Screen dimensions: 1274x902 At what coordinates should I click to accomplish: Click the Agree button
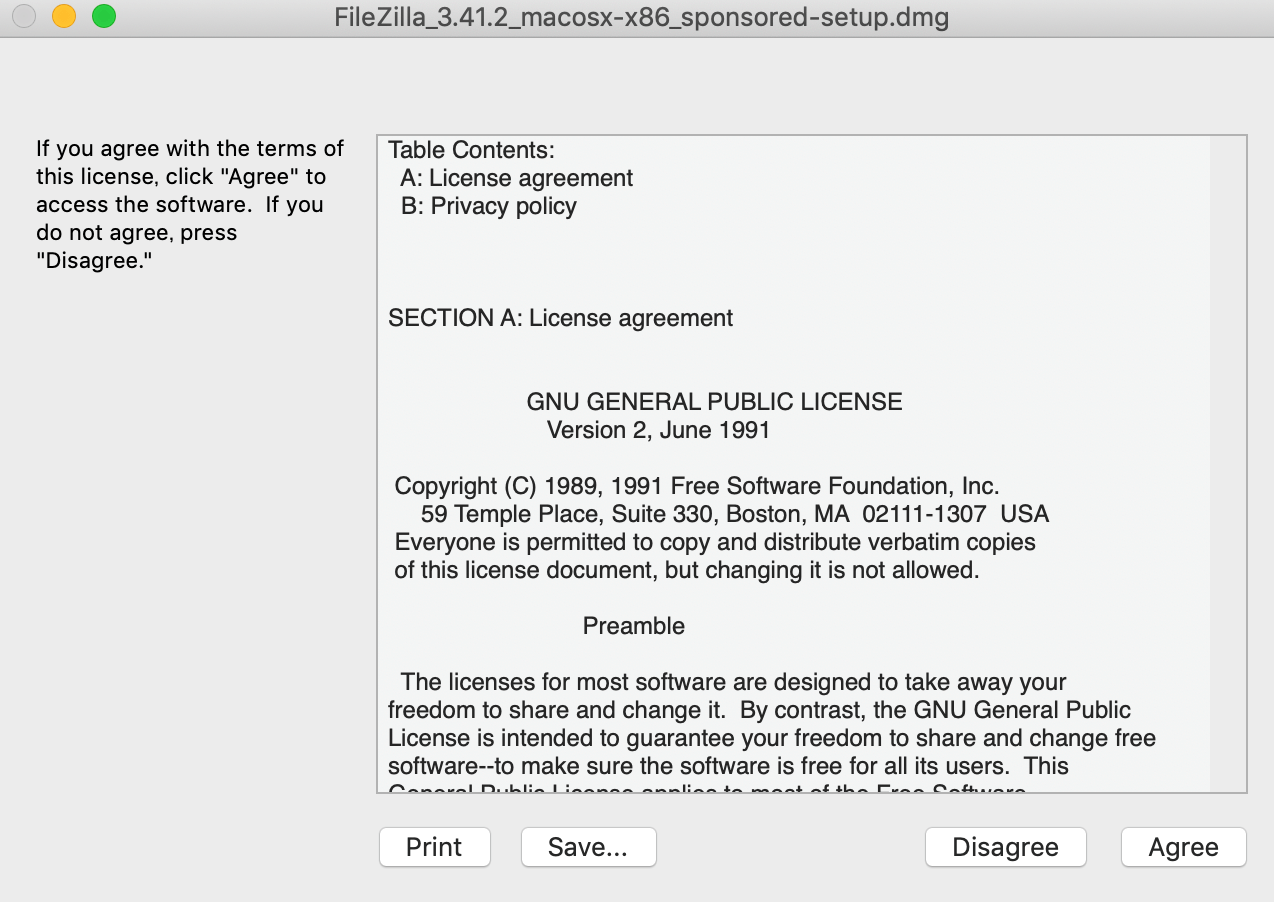1183,847
